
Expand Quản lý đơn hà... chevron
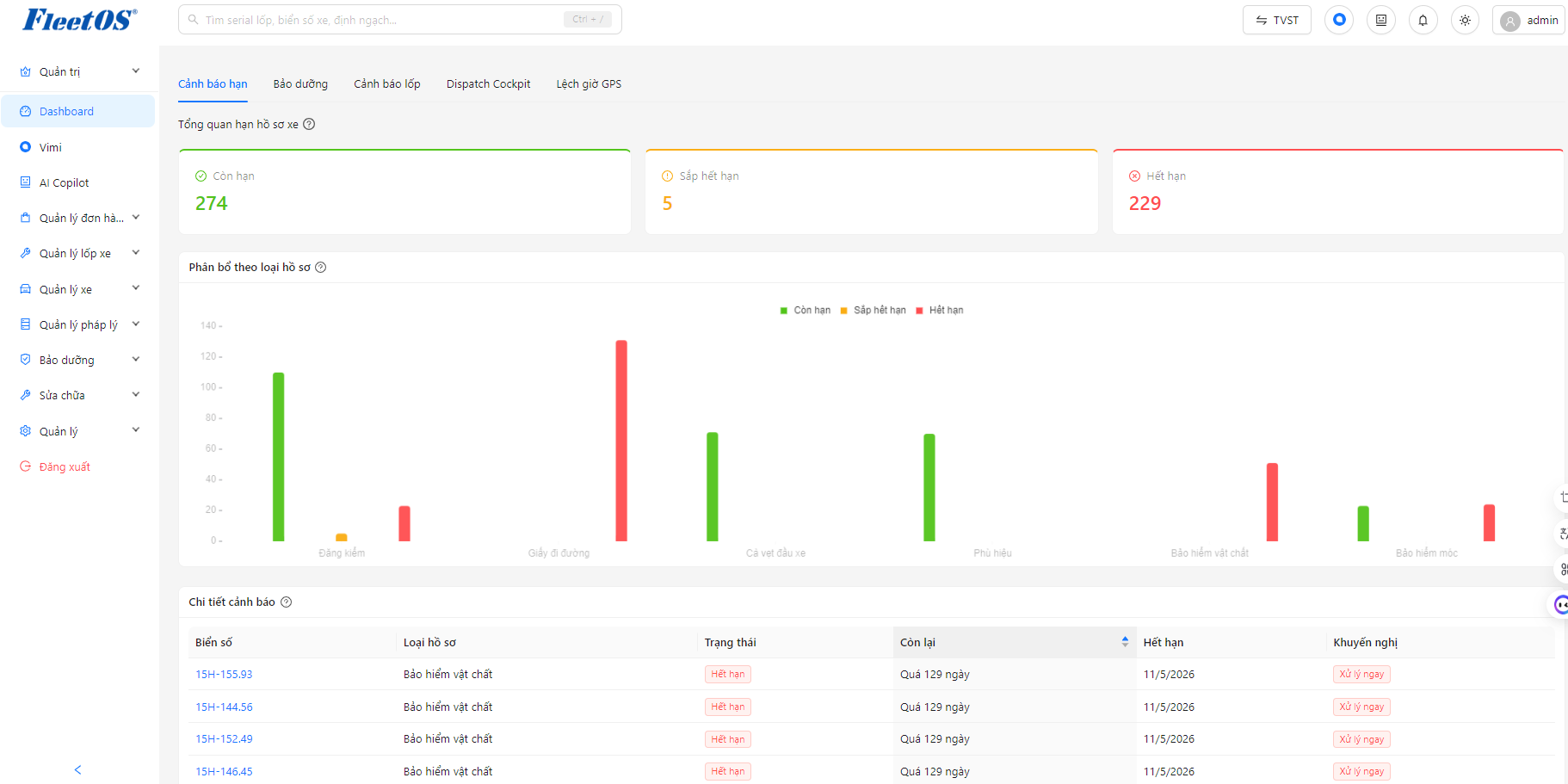pos(136,218)
